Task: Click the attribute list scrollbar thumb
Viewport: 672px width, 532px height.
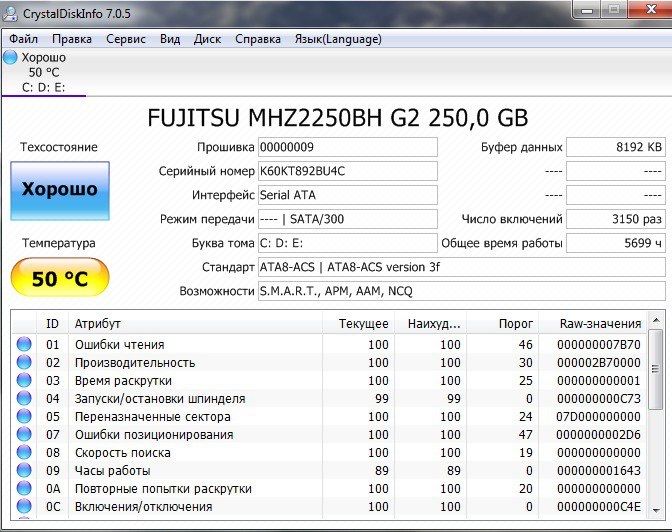Action: [655, 369]
